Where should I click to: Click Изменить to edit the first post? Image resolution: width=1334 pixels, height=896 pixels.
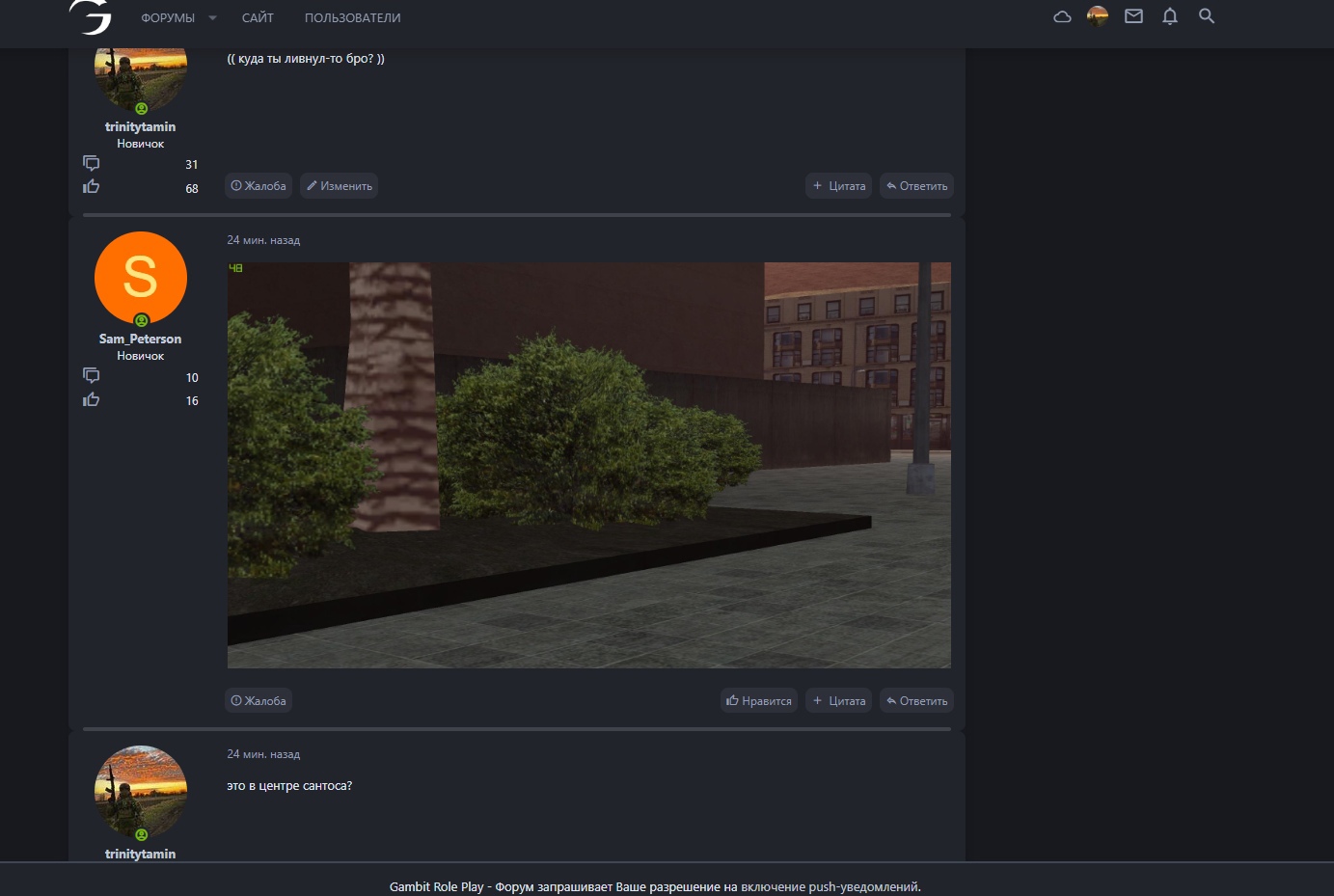pos(339,186)
